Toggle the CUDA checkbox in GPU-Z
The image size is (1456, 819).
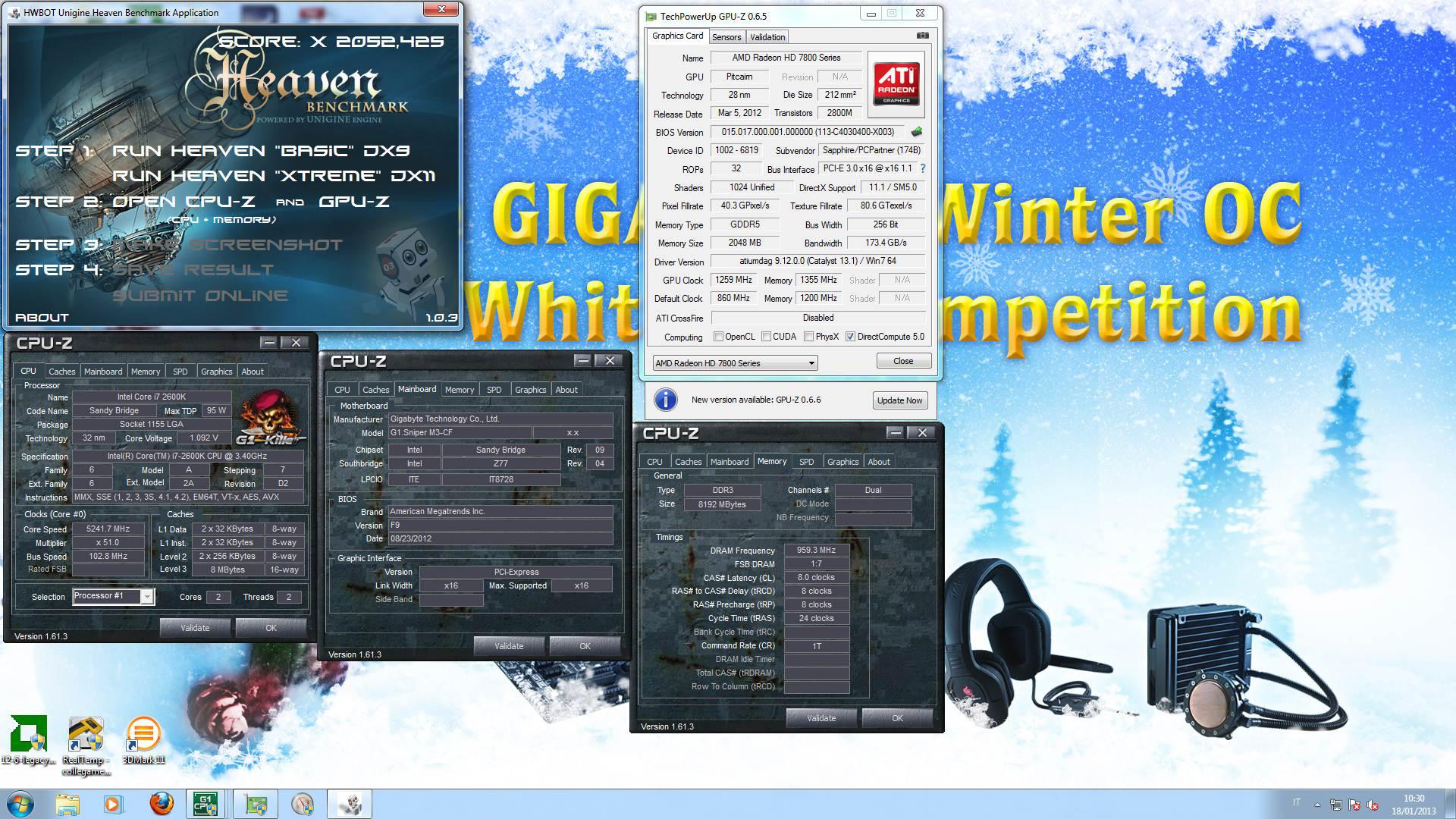click(x=767, y=337)
